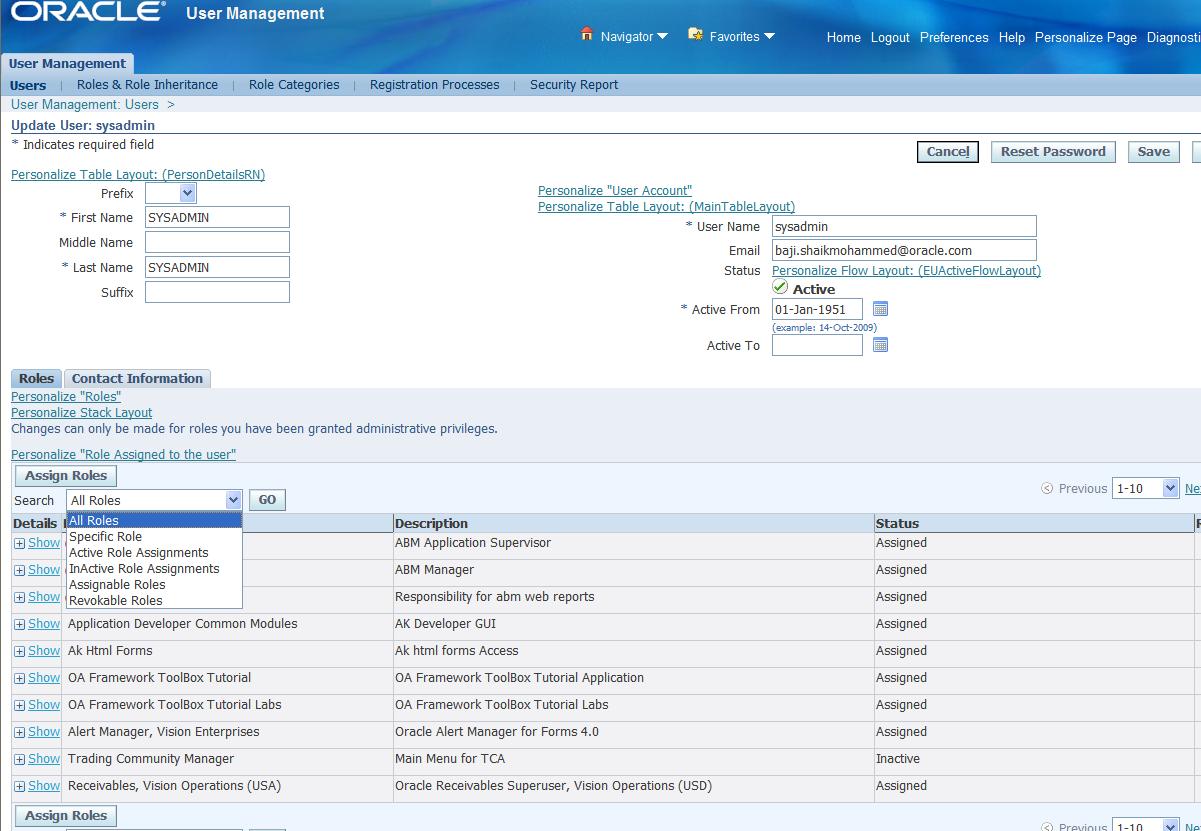The width and height of the screenshot is (1201, 831).
Task: Open Personalize Table Layout (PersonDetailsRN) link
Action: (138, 174)
